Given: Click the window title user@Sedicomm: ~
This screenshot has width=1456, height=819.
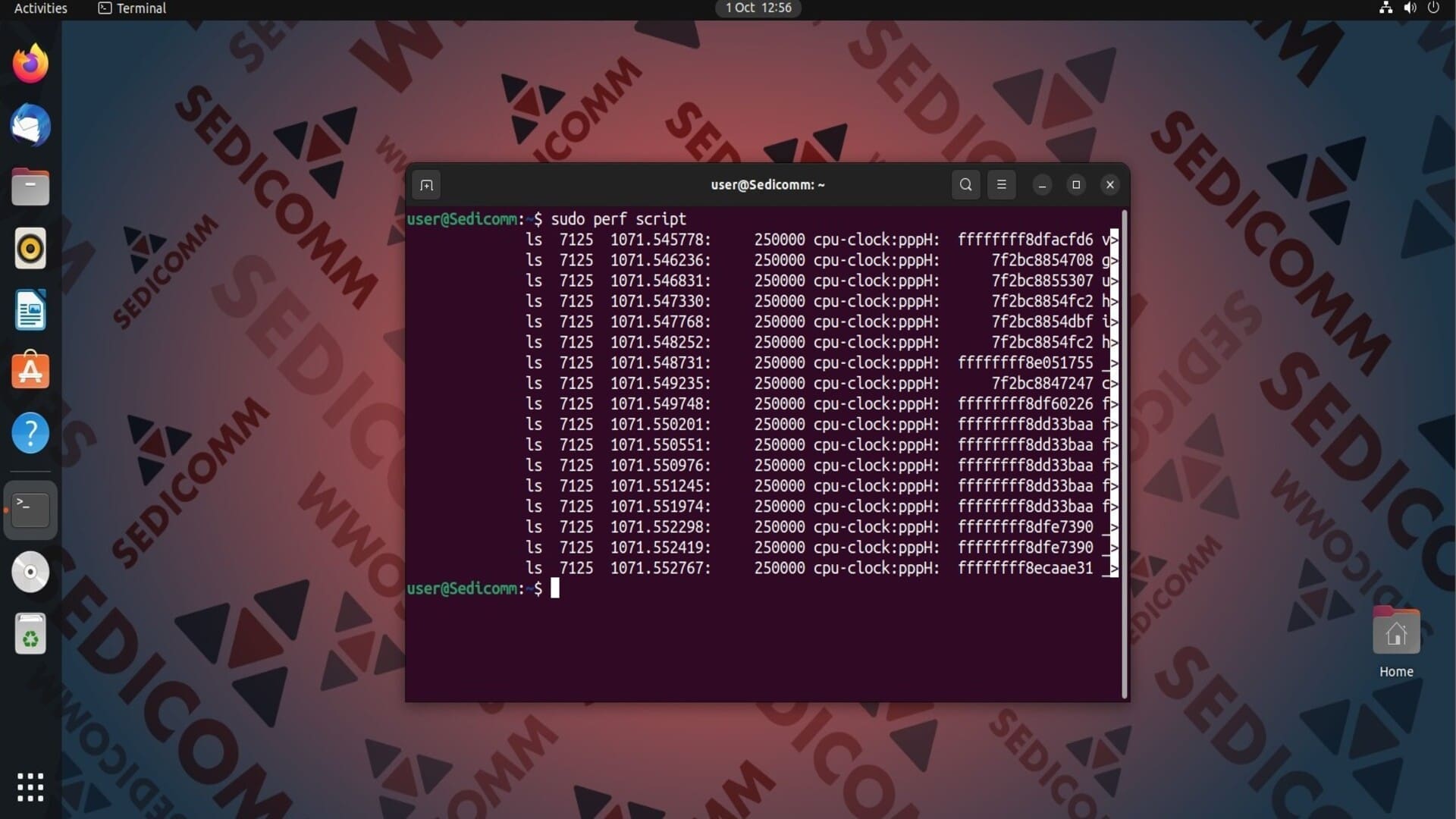Looking at the screenshot, I should pyautogui.click(x=767, y=185).
